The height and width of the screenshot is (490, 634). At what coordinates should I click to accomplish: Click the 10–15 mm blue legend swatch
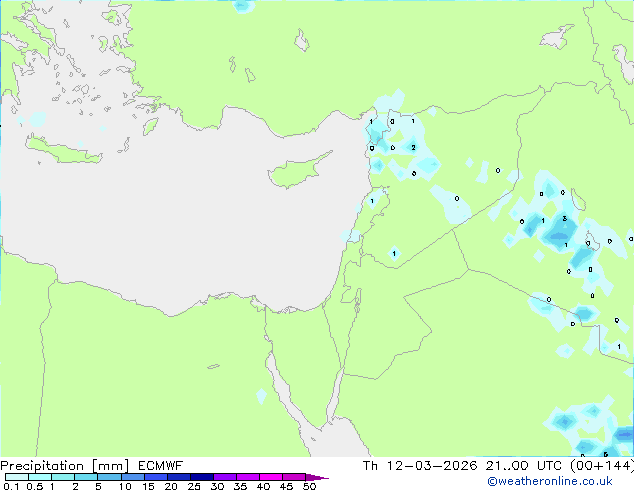click(x=132, y=477)
